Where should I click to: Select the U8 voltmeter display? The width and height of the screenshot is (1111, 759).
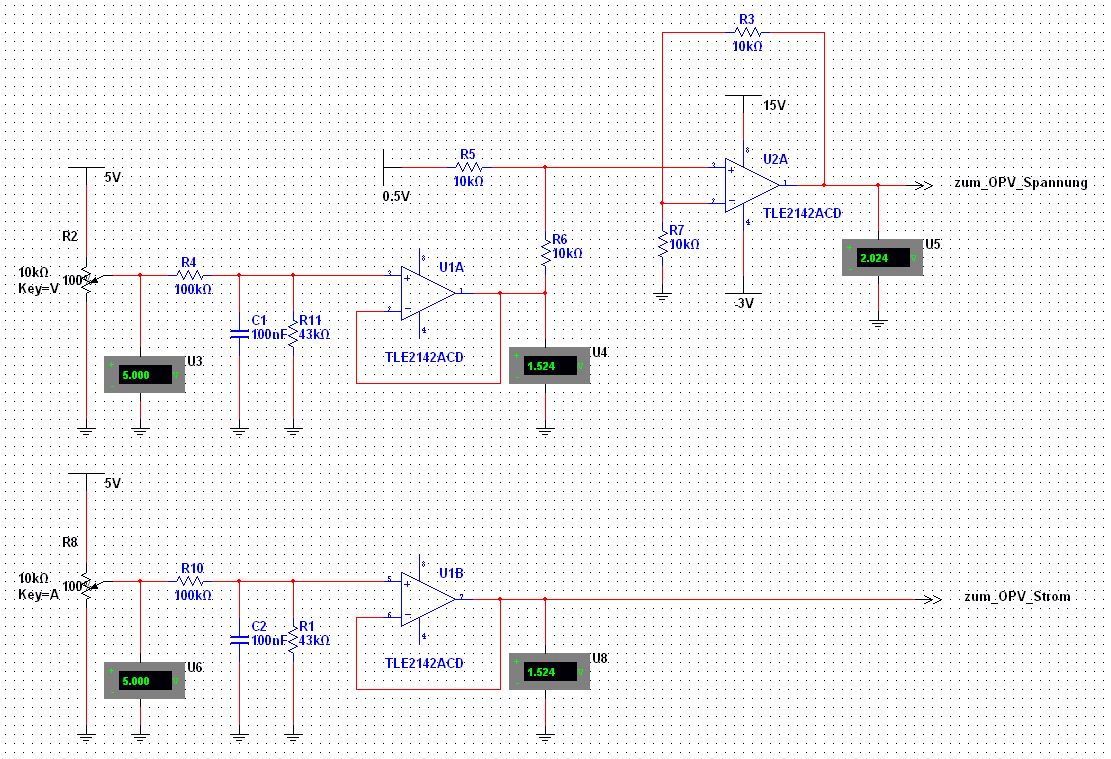tap(550, 672)
